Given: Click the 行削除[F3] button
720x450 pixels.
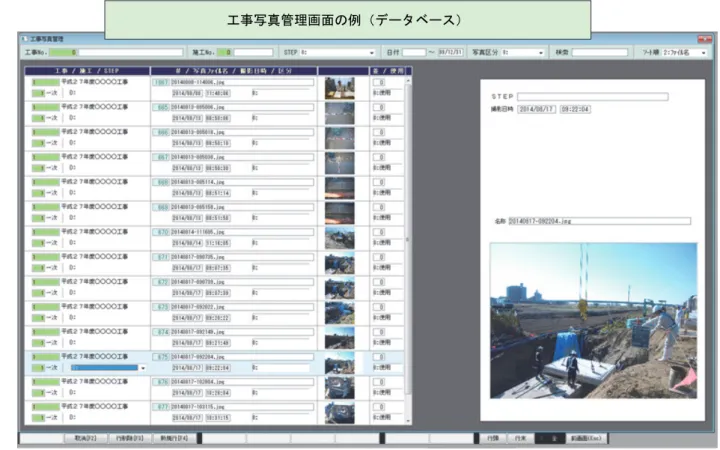Looking at the screenshot, I should pyautogui.click(x=129, y=439).
